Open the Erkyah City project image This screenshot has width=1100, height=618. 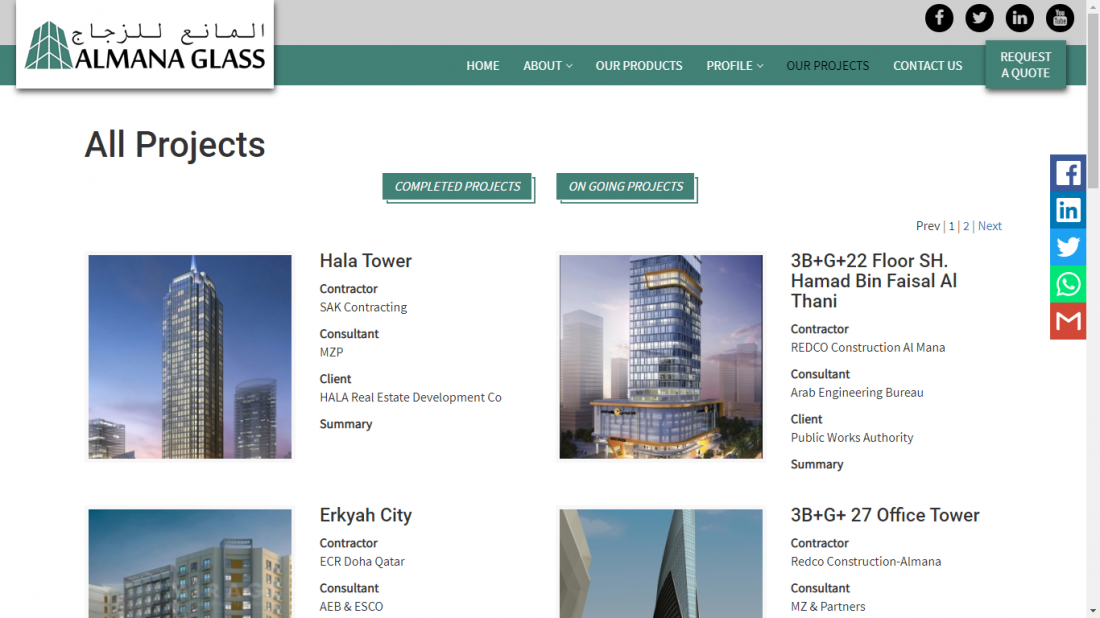[x=190, y=563]
